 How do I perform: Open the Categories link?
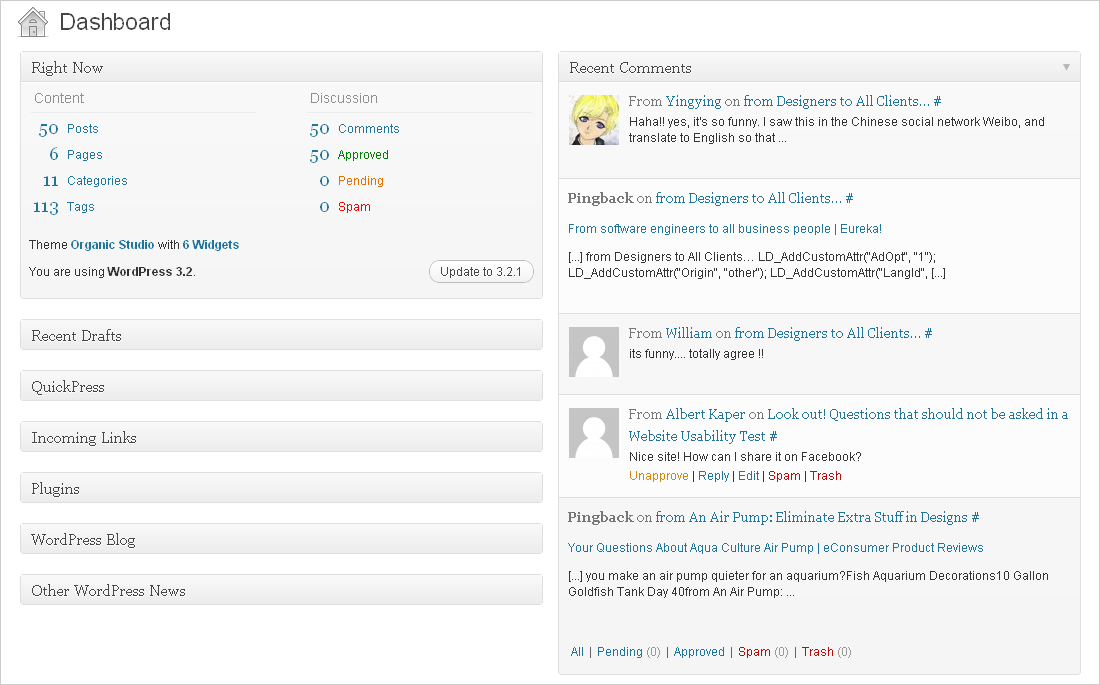tap(97, 180)
